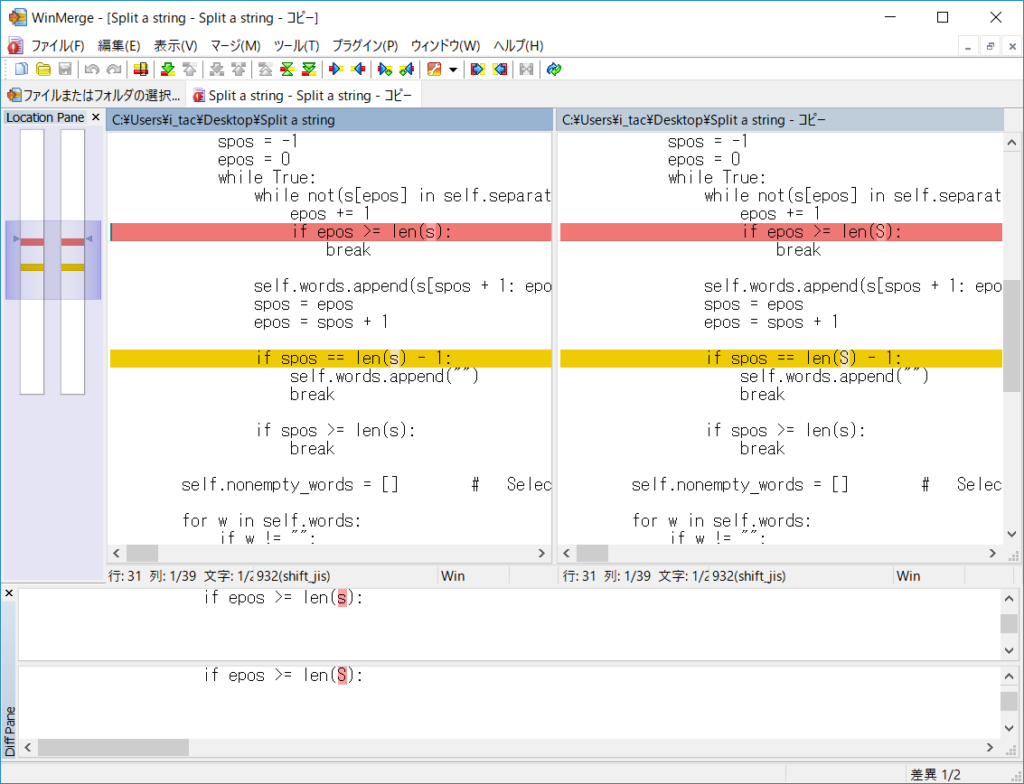This screenshot has height=784, width=1024.
Task: Jump to the last difference icon
Action: (x=309, y=69)
